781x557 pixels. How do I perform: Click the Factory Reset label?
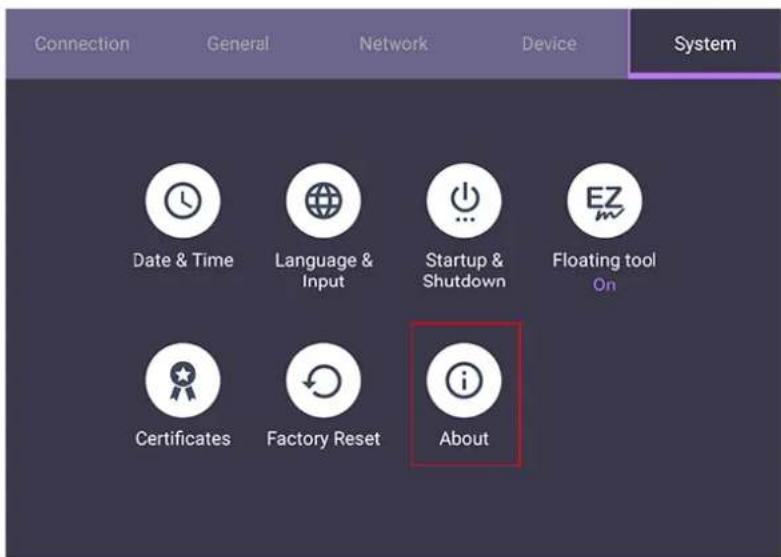[323, 438]
